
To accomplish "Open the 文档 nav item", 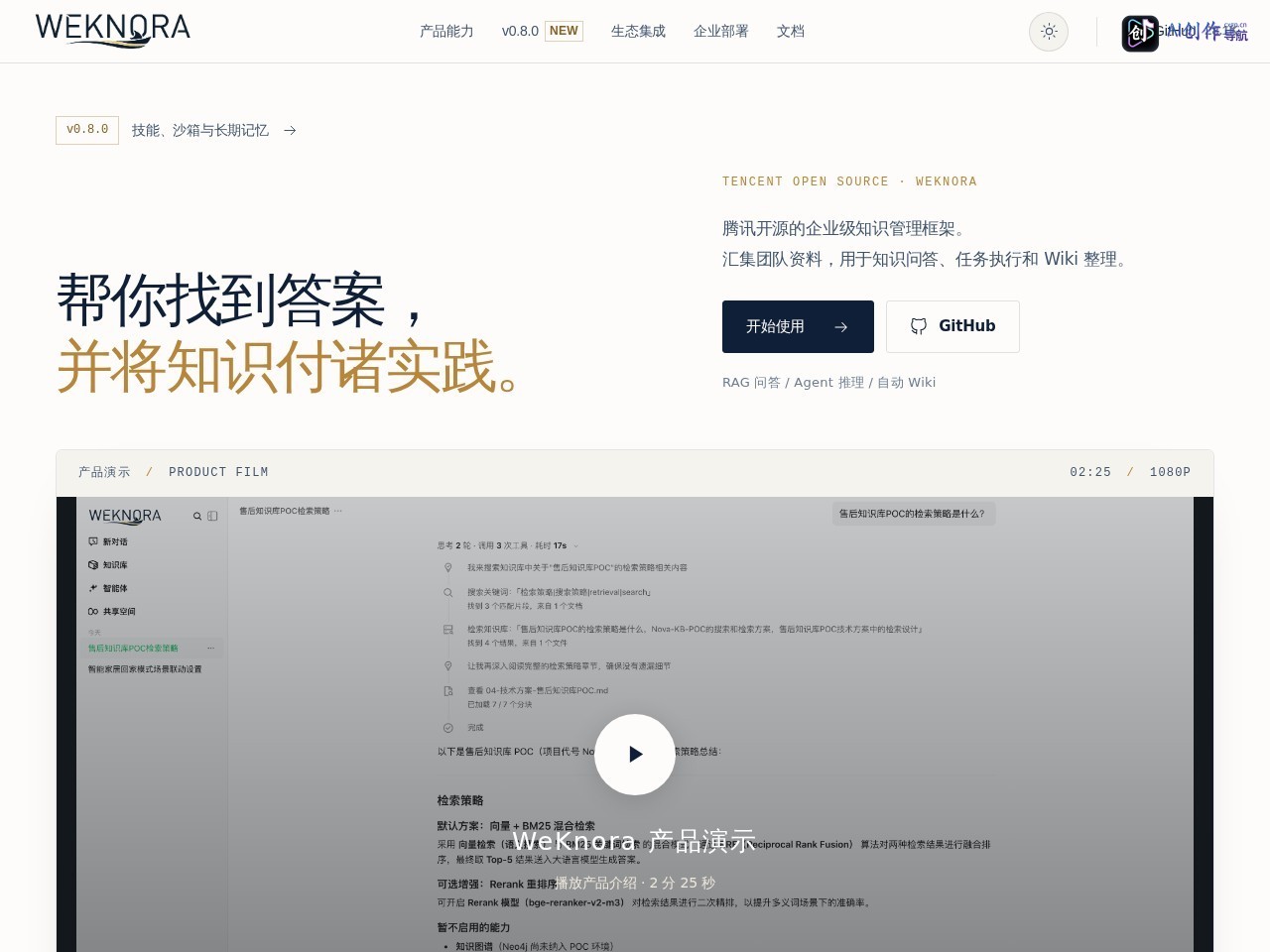I will pos(791,32).
